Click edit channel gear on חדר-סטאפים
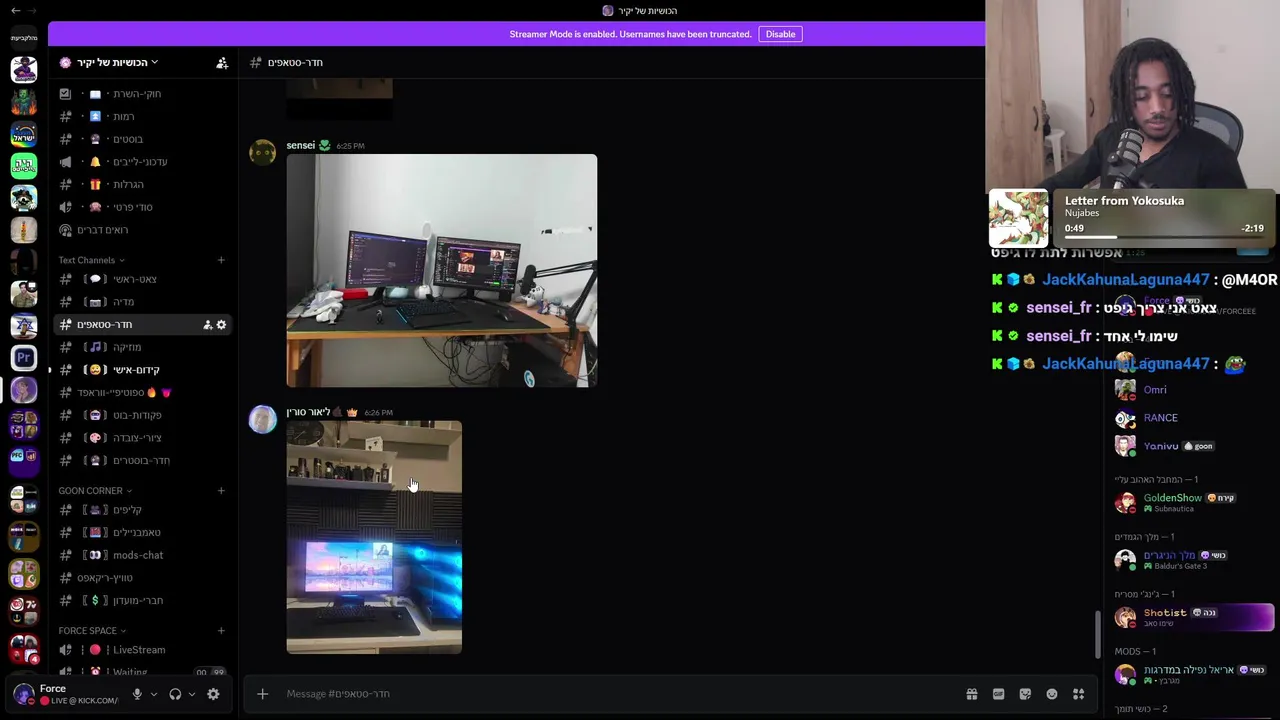 coord(221,325)
